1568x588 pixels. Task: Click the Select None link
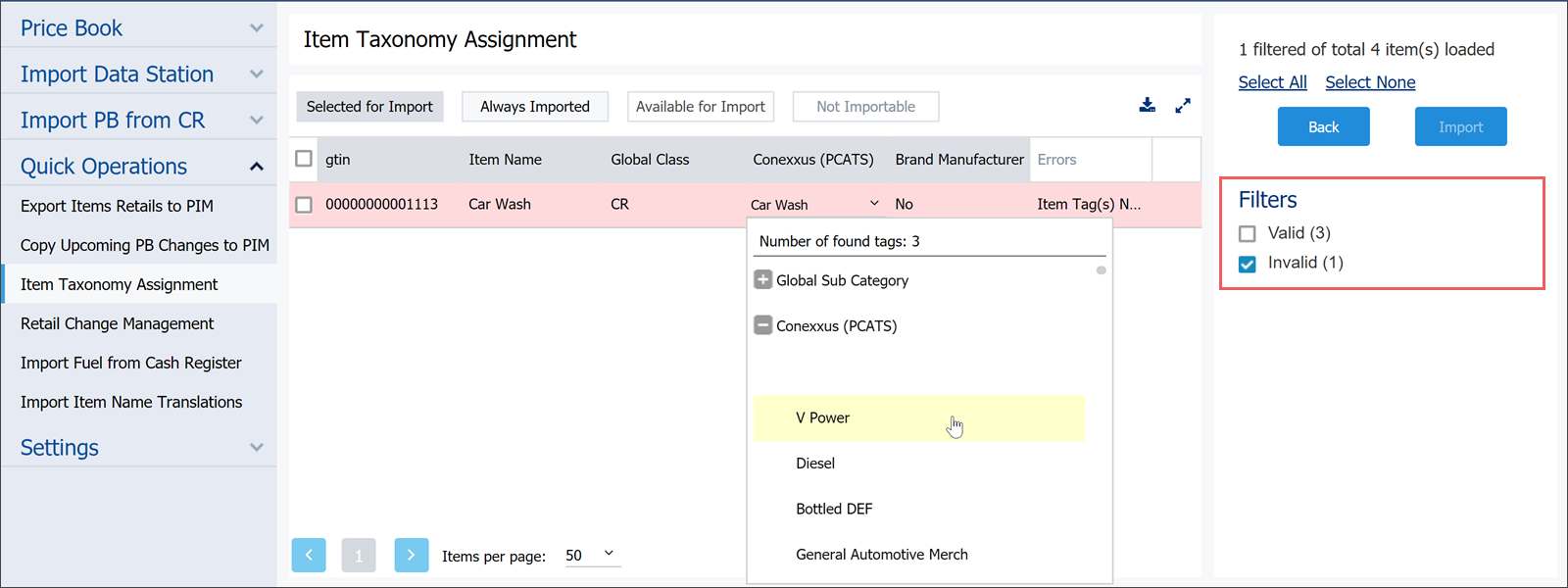click(1370, 82)
